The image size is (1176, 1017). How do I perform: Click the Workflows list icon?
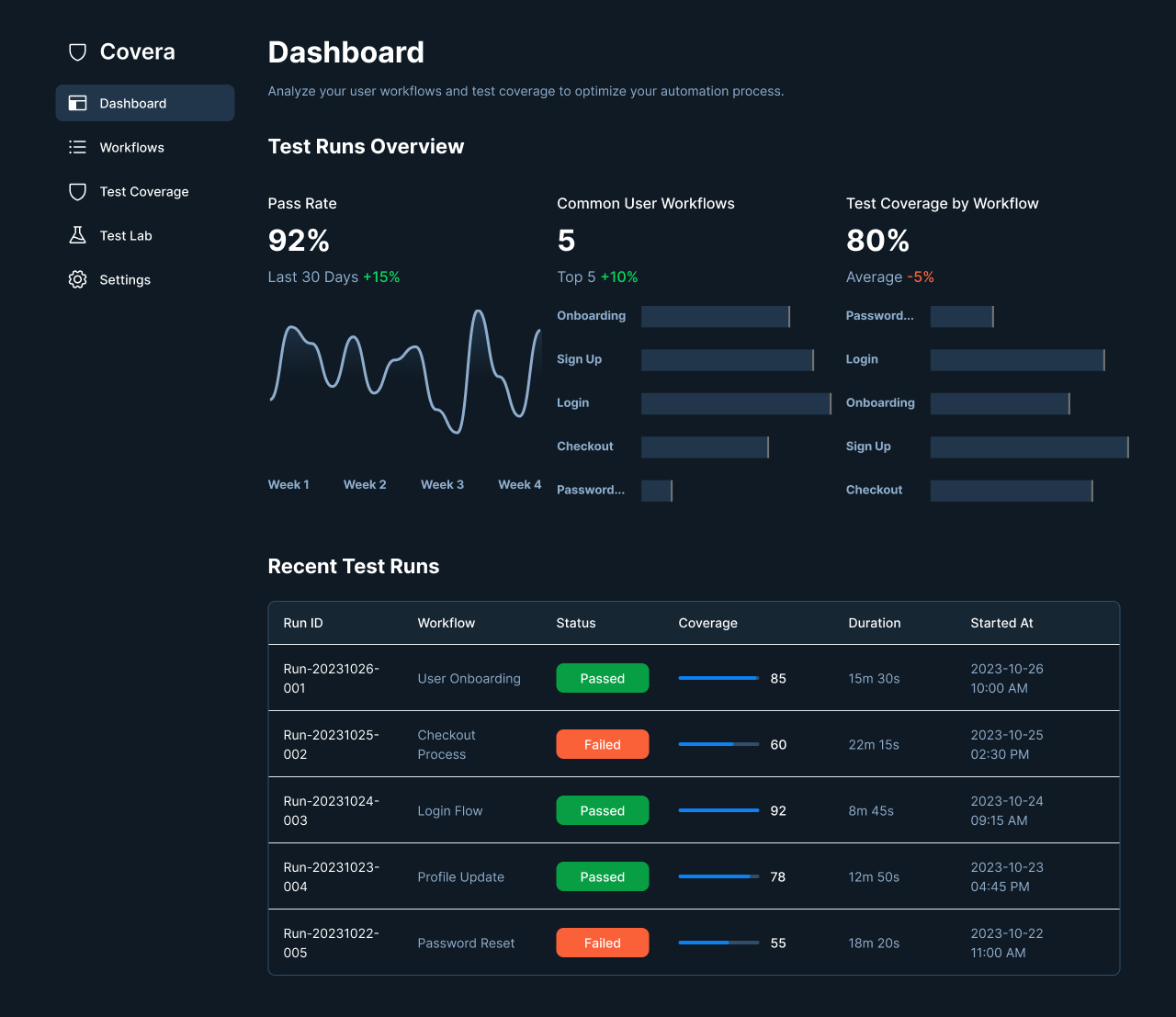click(x=78, y=148)
